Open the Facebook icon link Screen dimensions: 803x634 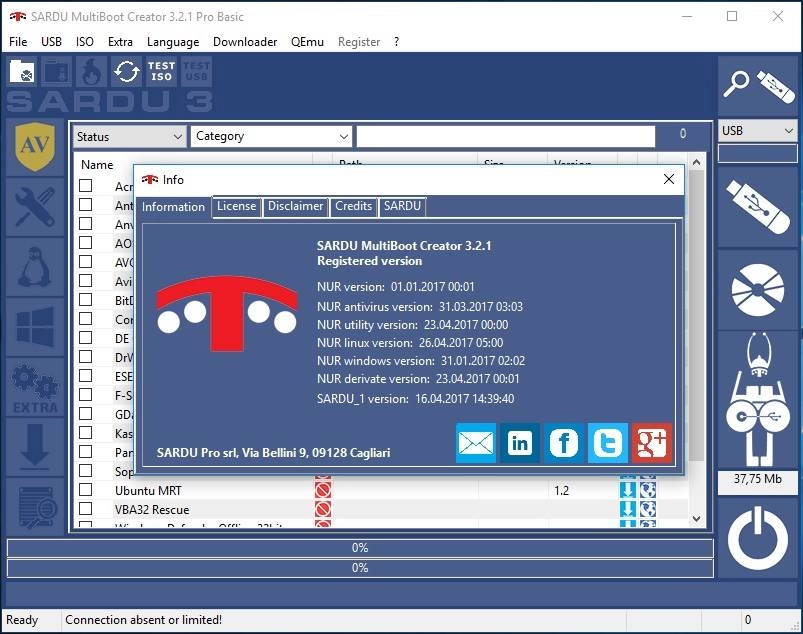564,443
